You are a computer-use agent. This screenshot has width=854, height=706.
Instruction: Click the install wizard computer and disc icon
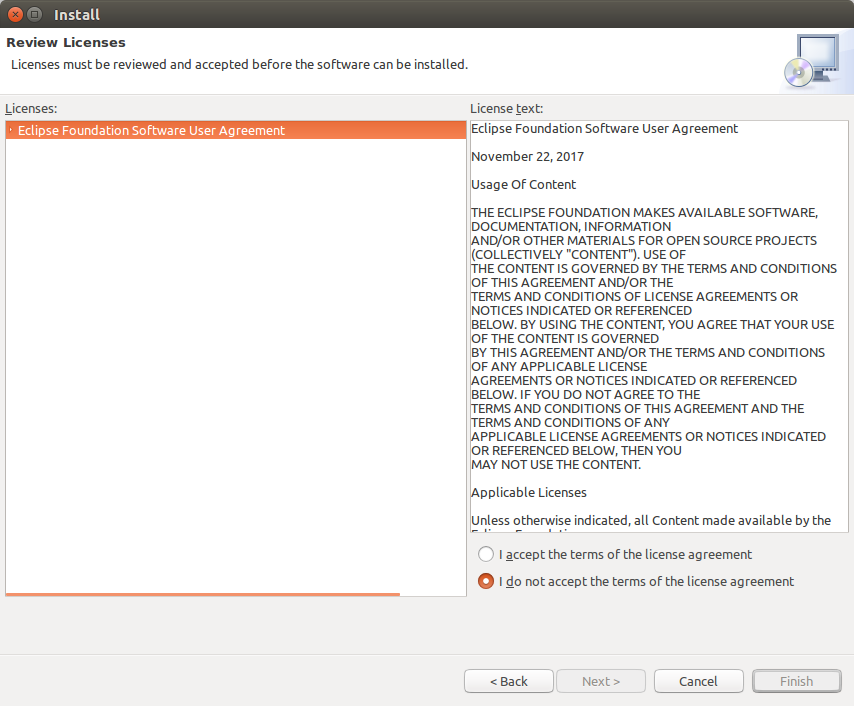[812, 61]
